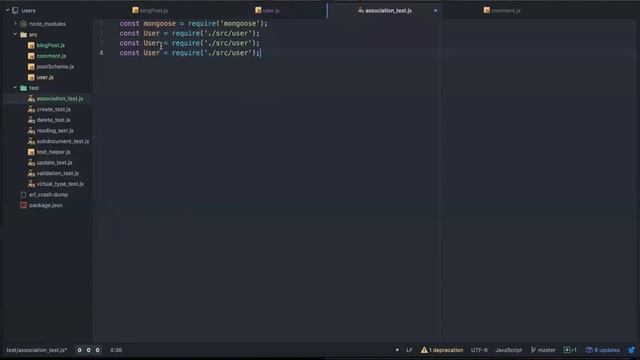The height and width of the screenshot is (360, 640).
Task: Open comment.js from the src folder
Action: (51, 56)
